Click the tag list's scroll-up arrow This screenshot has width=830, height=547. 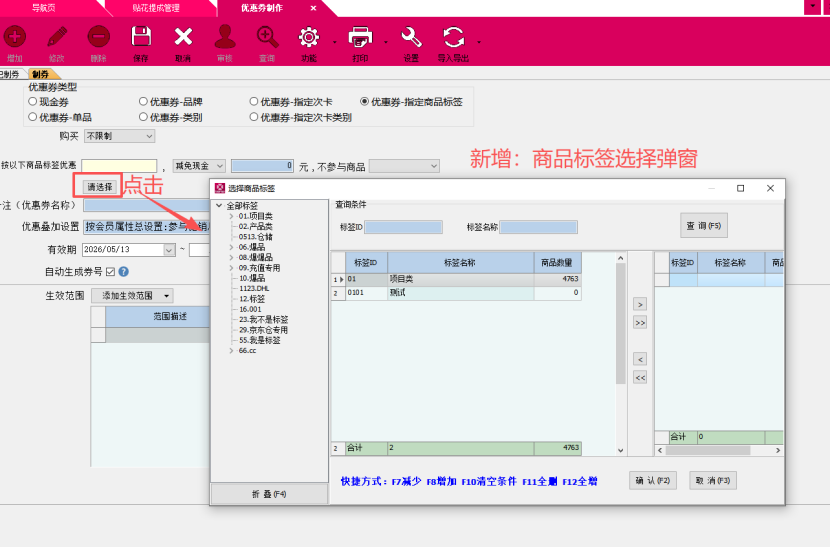click(621, 258)
